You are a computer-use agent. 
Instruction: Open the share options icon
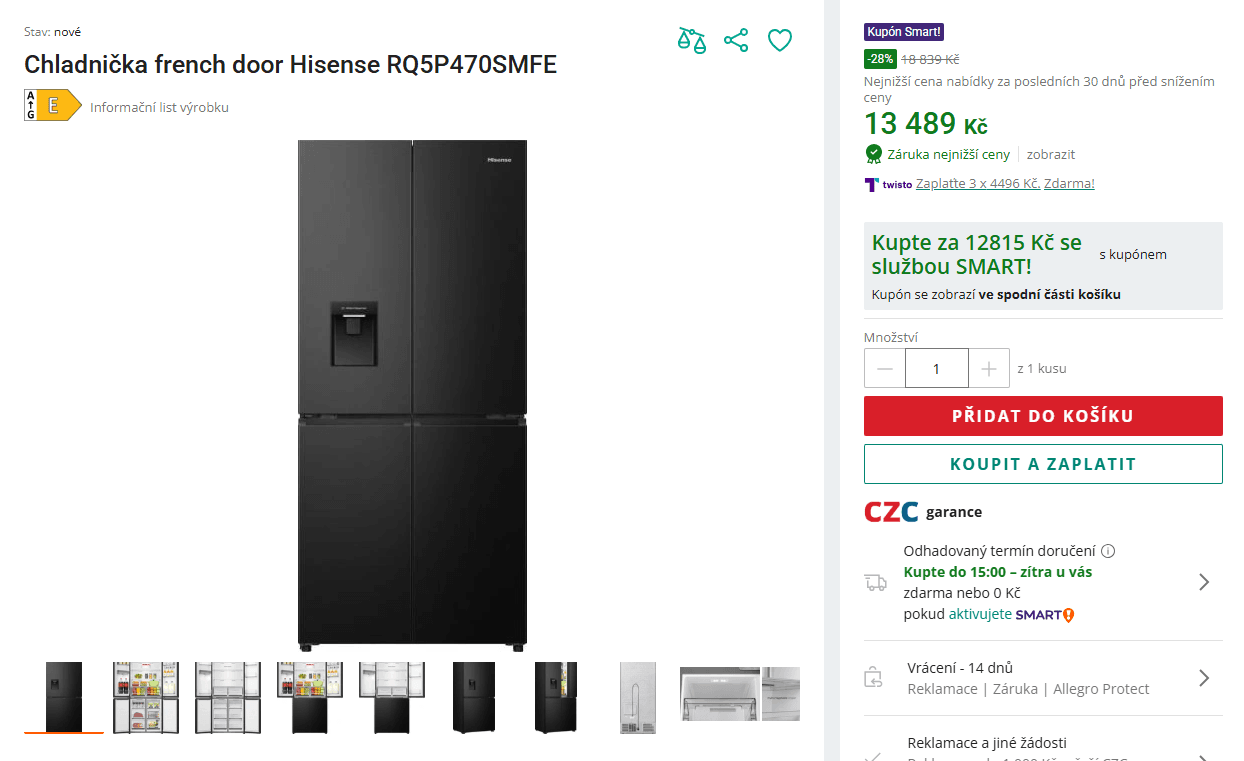736,40
